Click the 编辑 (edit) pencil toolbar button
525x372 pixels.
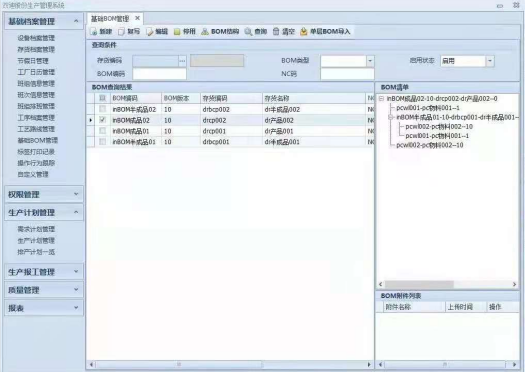pos(157,31)
